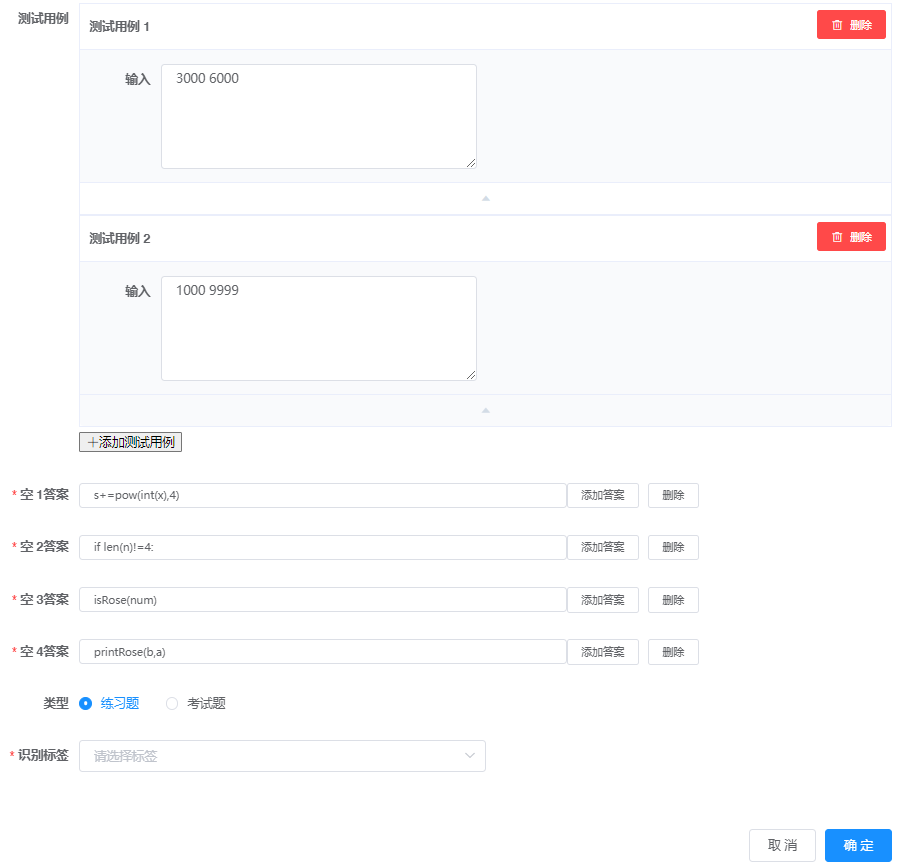
Task: Click 添加答案 next to printRose(b,a)
Action: click(x=602, y=652)
